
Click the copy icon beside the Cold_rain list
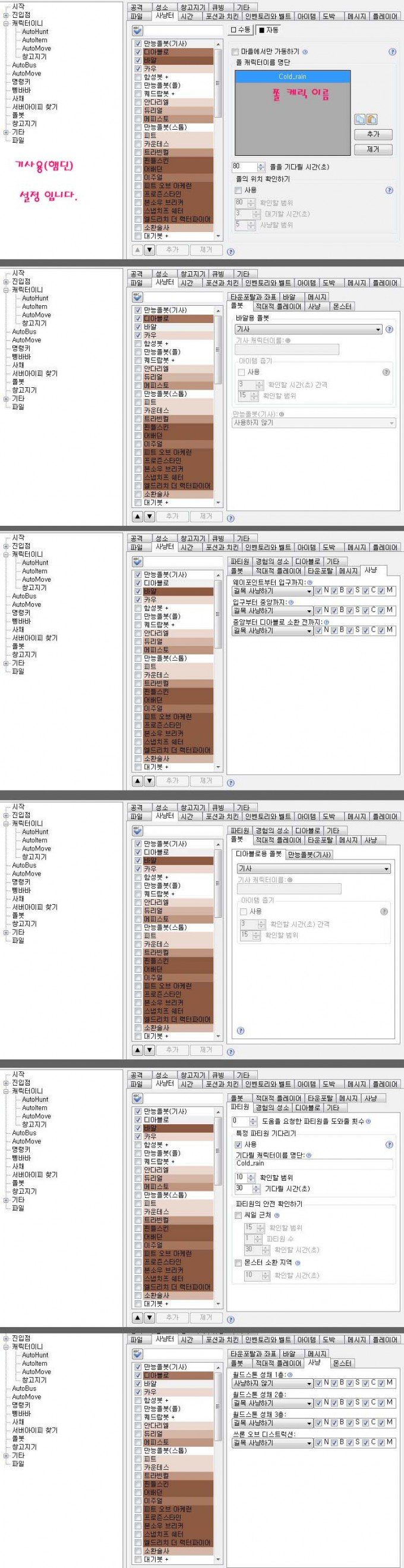point(359,120)
